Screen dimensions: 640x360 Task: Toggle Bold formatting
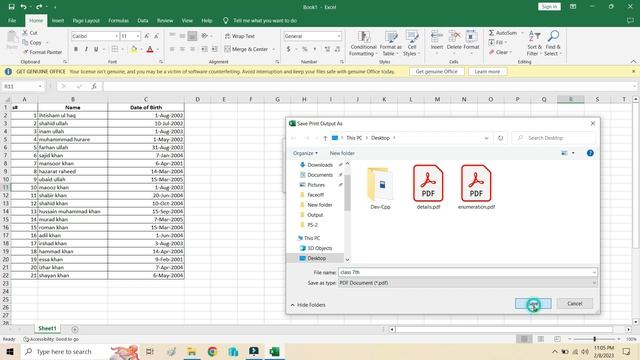[x=76, y=49]
